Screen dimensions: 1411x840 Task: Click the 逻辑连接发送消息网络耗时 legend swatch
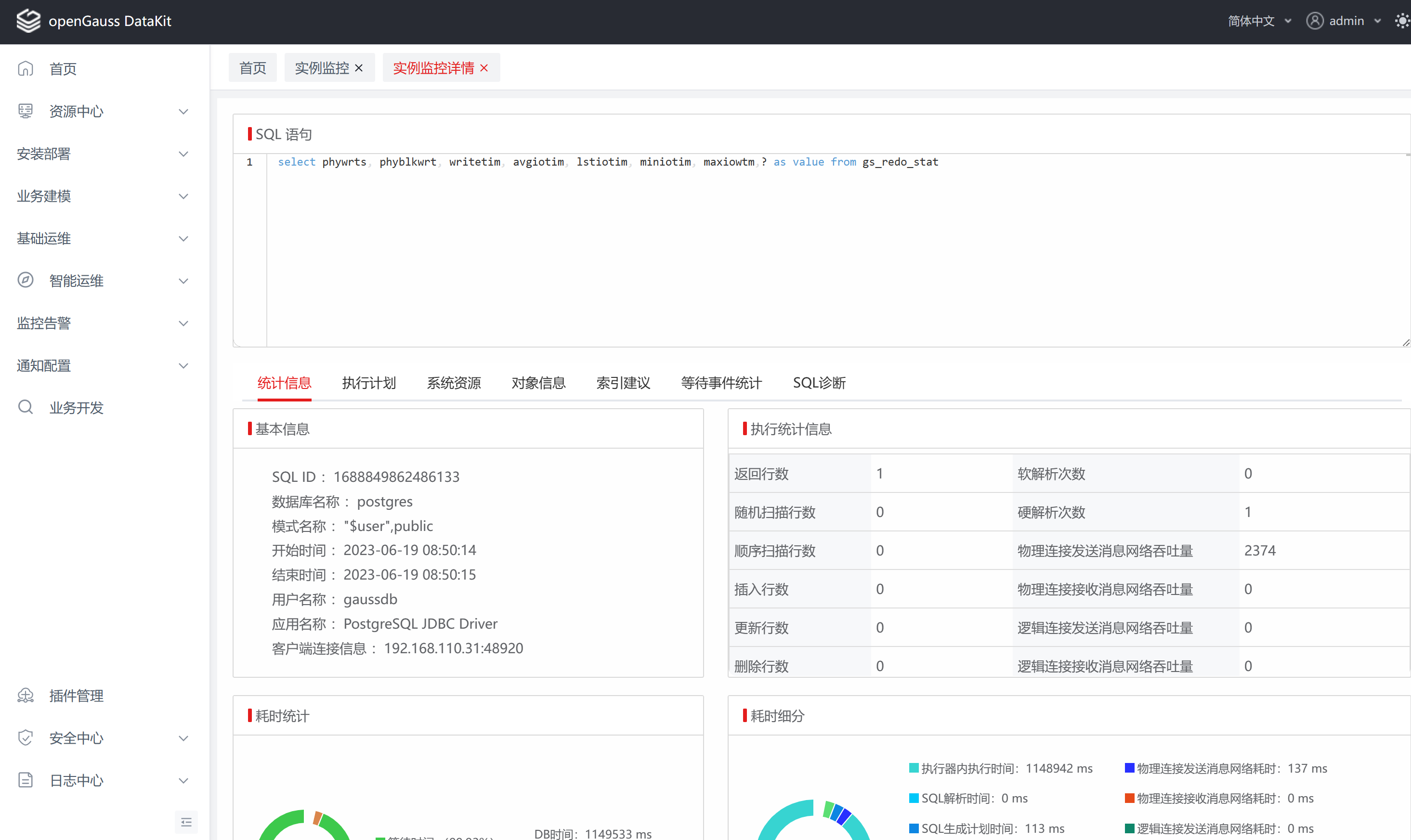pyautogui.click(x=1130, y=828)
